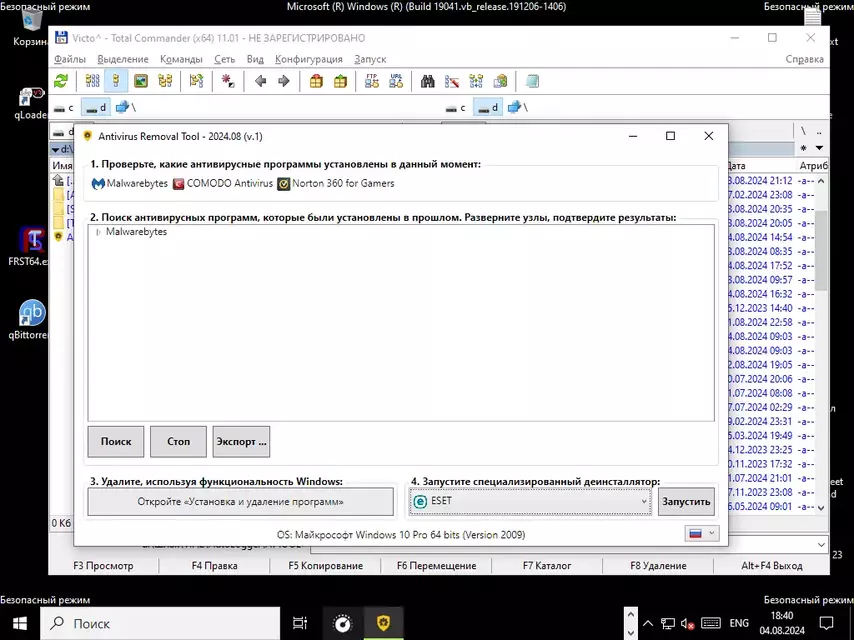Viewport: 854px width, 640px height.
Task: Expand the Malwarebytes tree node
Action: 98,232
